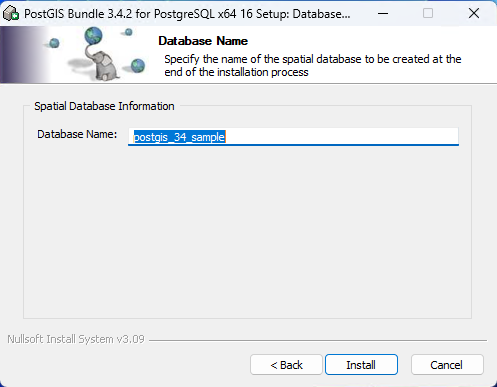Click the installer box icon in title bar

pyautogui.click(x=11, y=14)
